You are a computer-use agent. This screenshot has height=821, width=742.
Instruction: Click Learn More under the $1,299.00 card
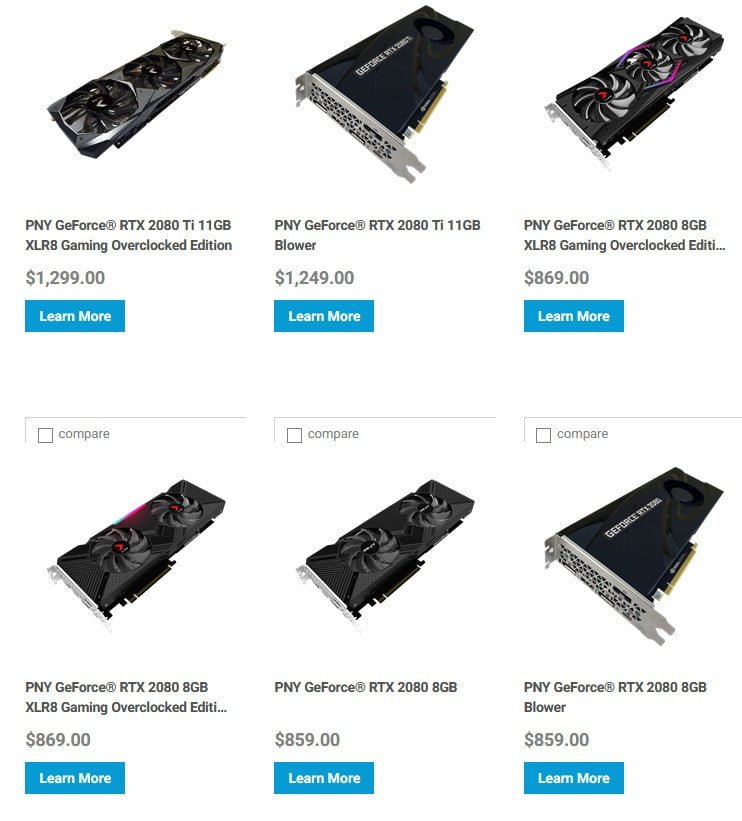coord(75,316)
